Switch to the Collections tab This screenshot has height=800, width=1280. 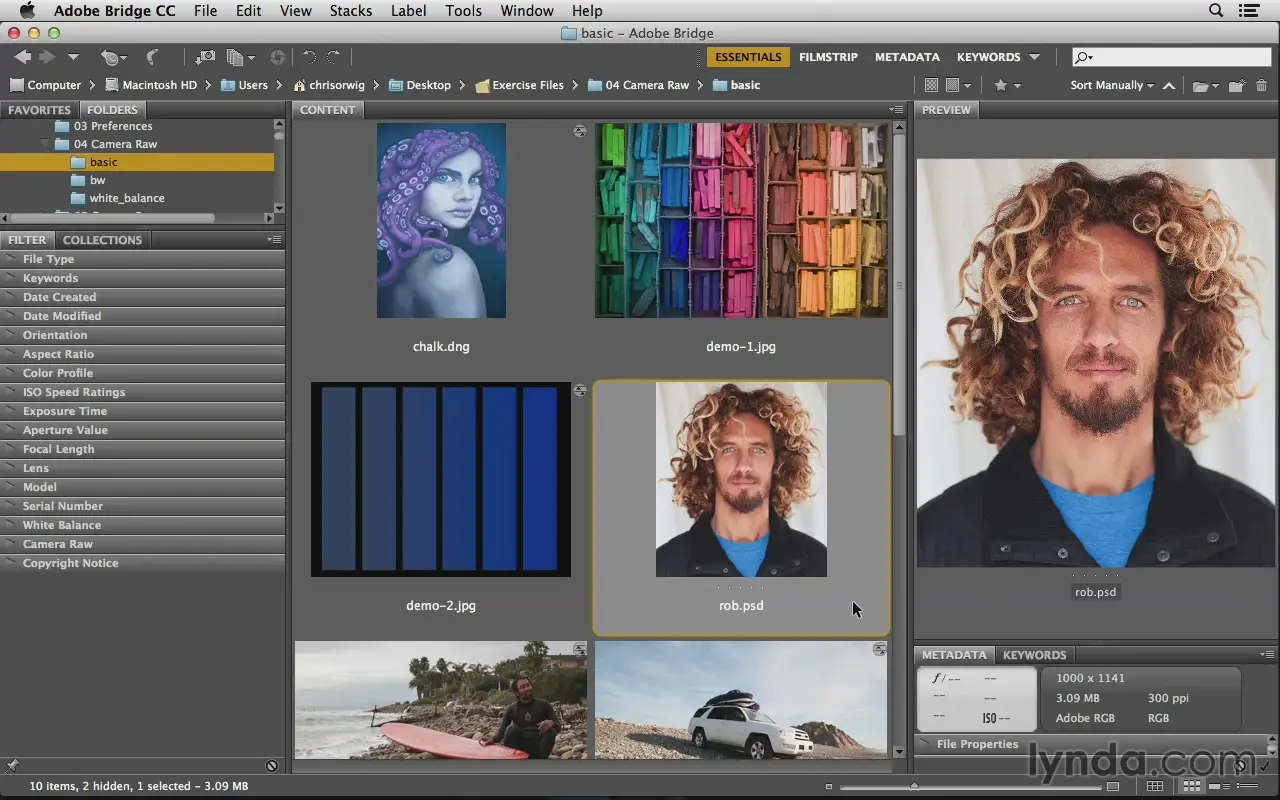point(102,240)
